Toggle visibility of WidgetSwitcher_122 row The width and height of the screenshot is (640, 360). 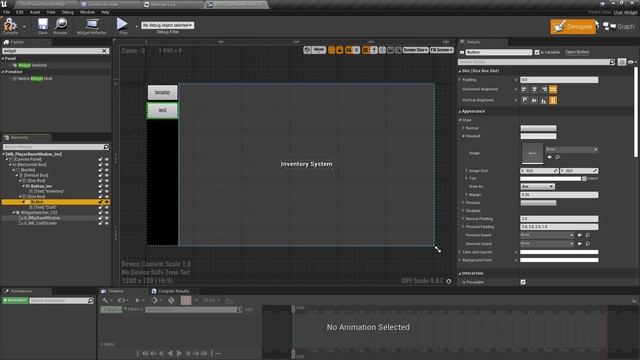107,213
